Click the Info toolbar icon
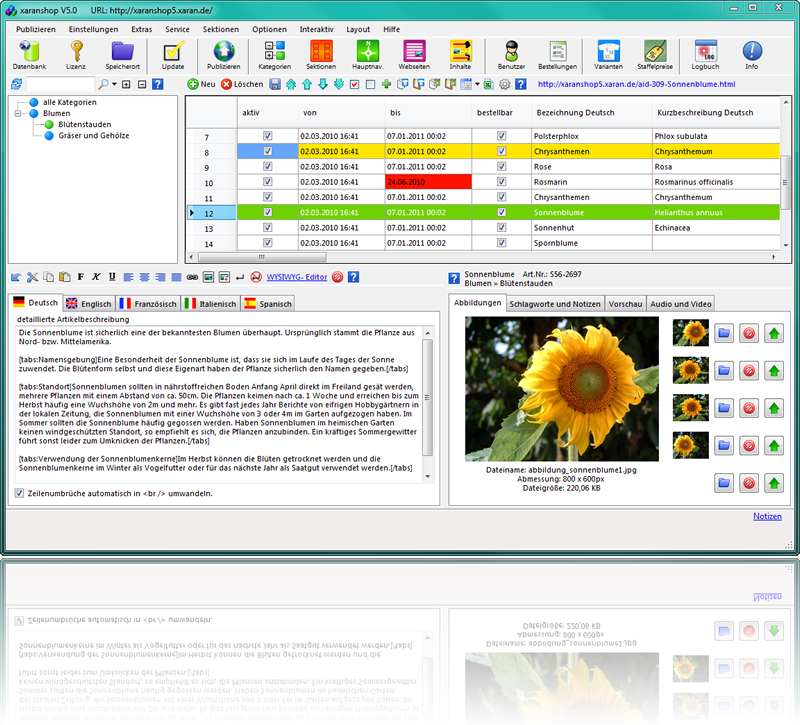The width and height of the screenshot is (800, 725). [x=752, y=55]
